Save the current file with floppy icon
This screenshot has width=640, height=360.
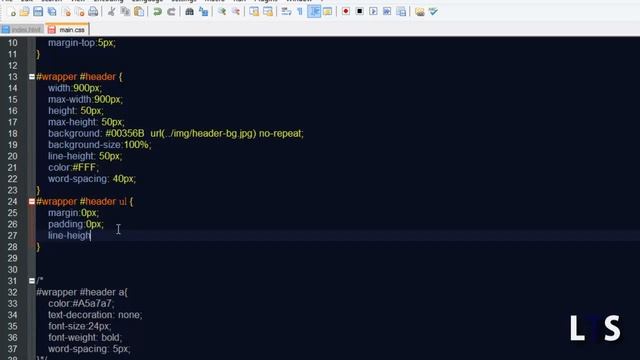pyautogui.click(x=38, y=12)
